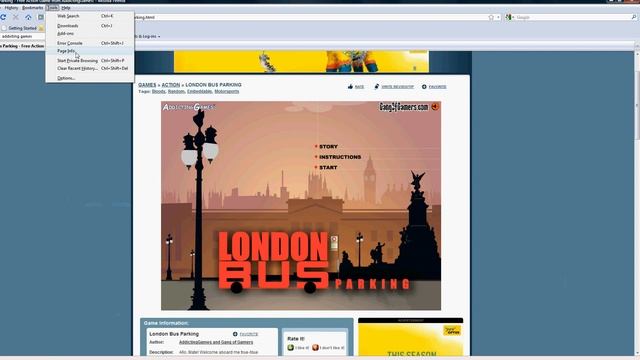
Task: Focus the Google search input field
Action: (x=573, y=17)
